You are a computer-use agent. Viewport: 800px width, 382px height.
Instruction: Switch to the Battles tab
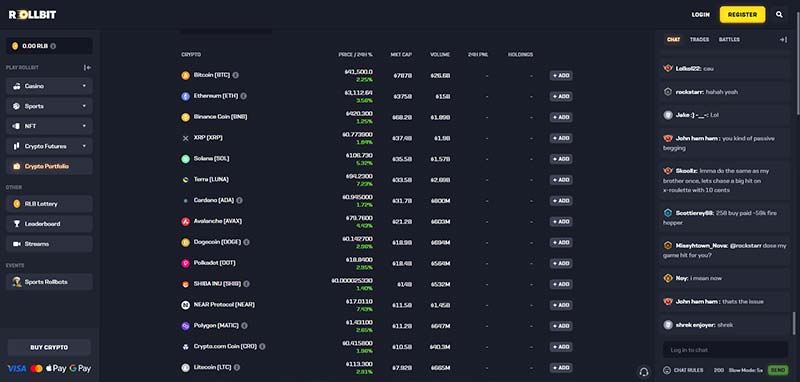click(x=729, y=39)
